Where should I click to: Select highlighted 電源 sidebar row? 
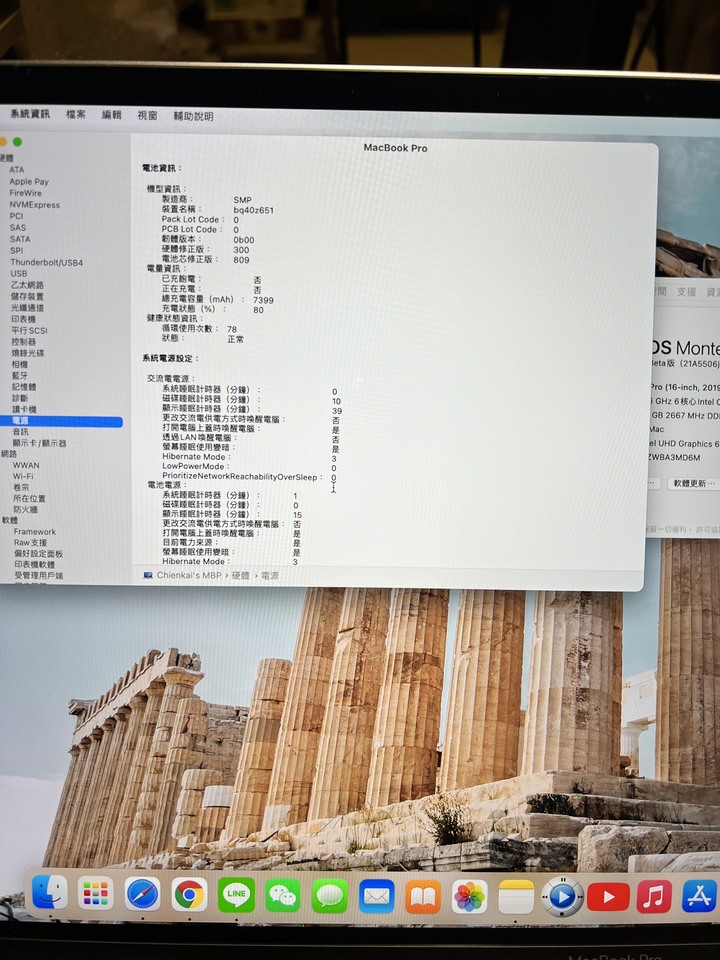pos(61,421)
